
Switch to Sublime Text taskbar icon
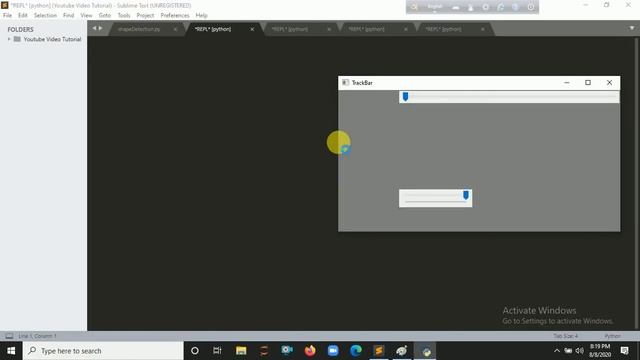pos(379,351)
